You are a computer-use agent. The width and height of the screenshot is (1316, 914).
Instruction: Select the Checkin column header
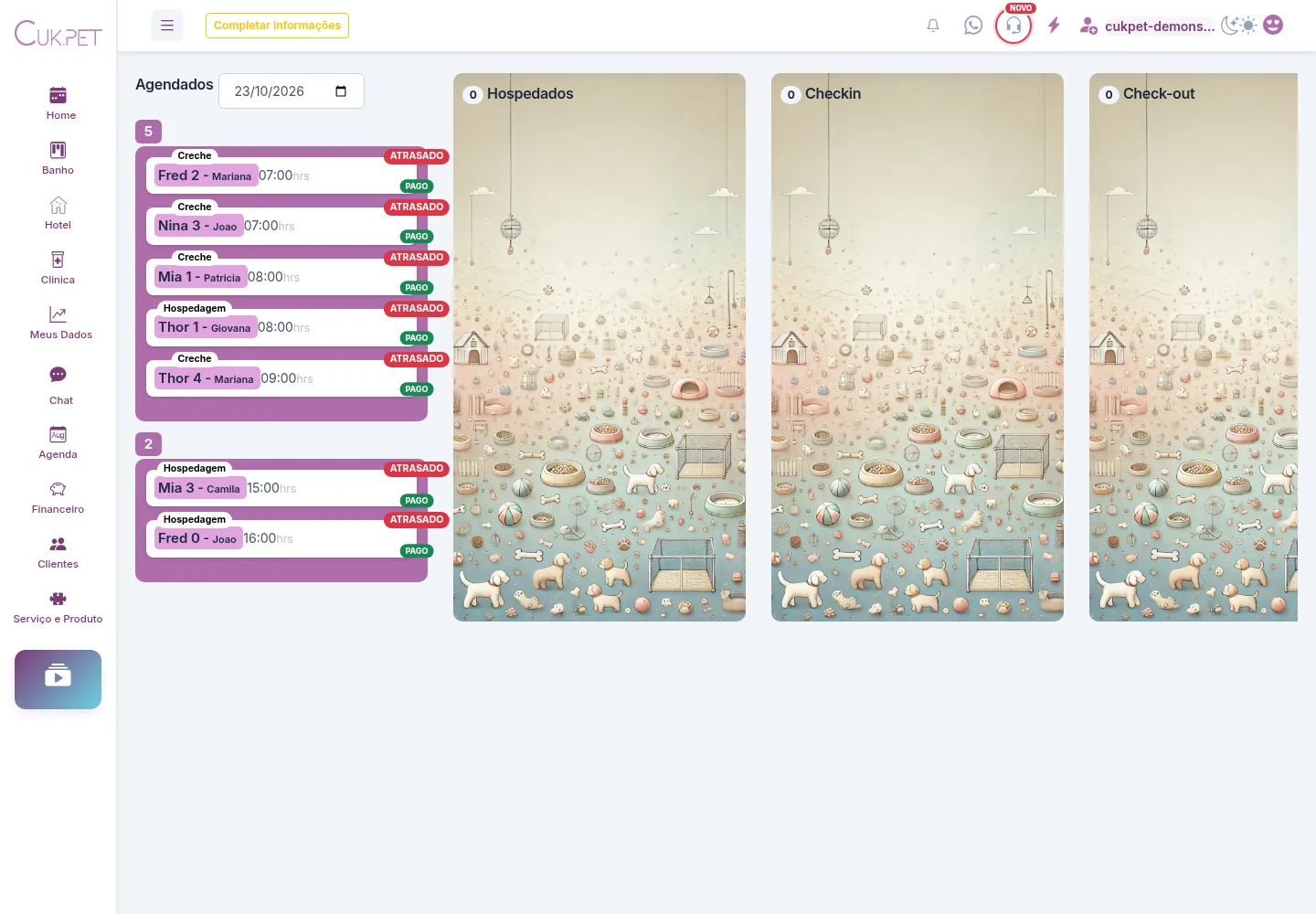833,94
